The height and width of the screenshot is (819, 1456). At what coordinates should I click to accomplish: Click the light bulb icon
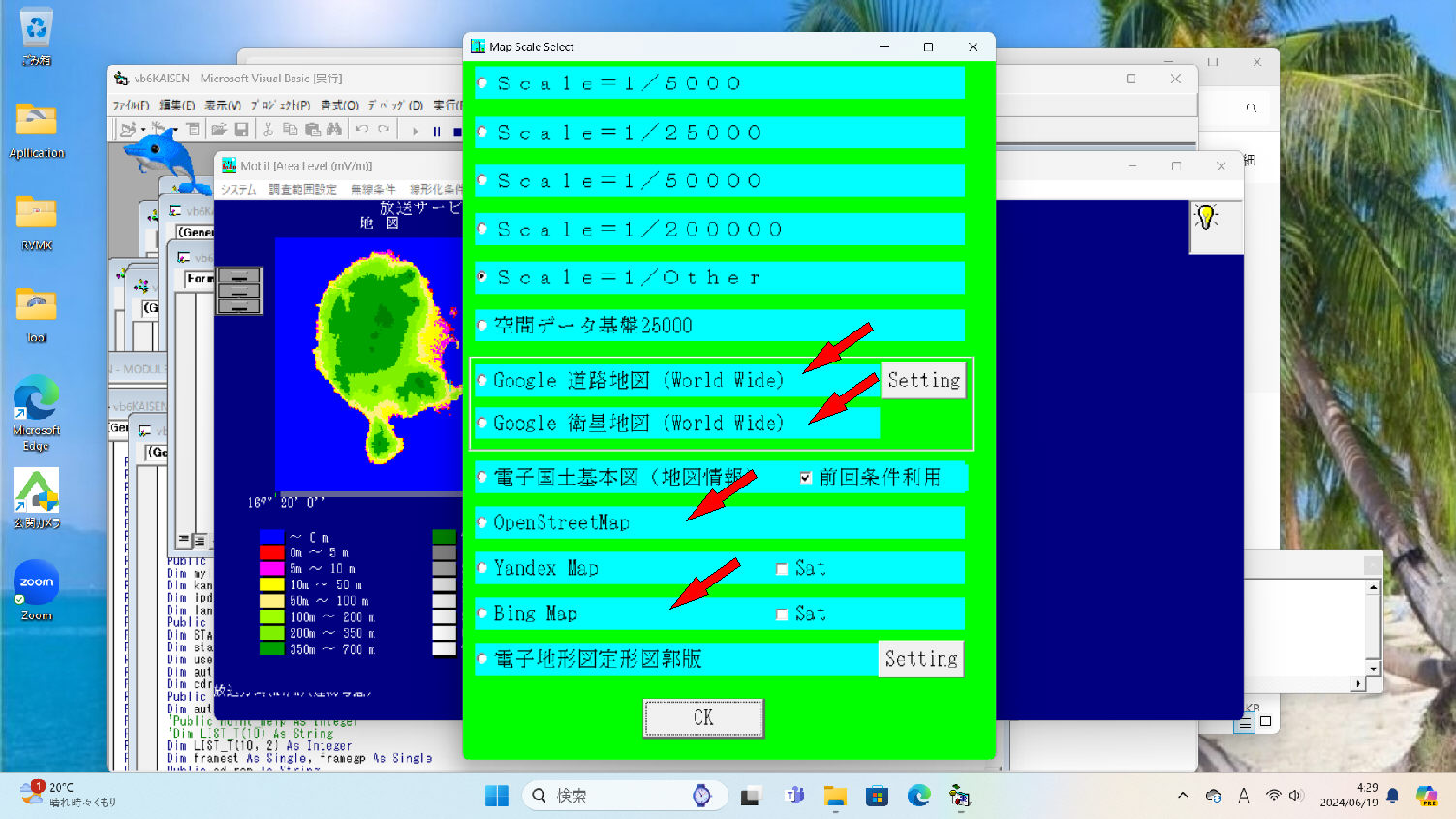(1206, 217)
